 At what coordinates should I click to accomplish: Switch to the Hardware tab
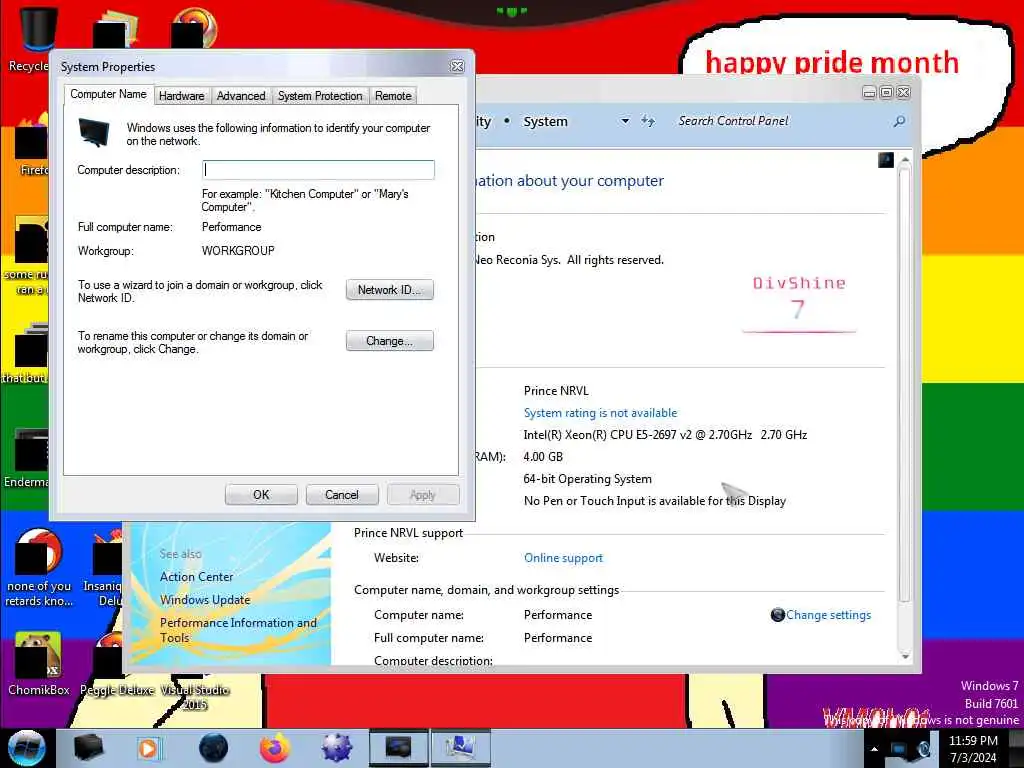pos(182,96)
